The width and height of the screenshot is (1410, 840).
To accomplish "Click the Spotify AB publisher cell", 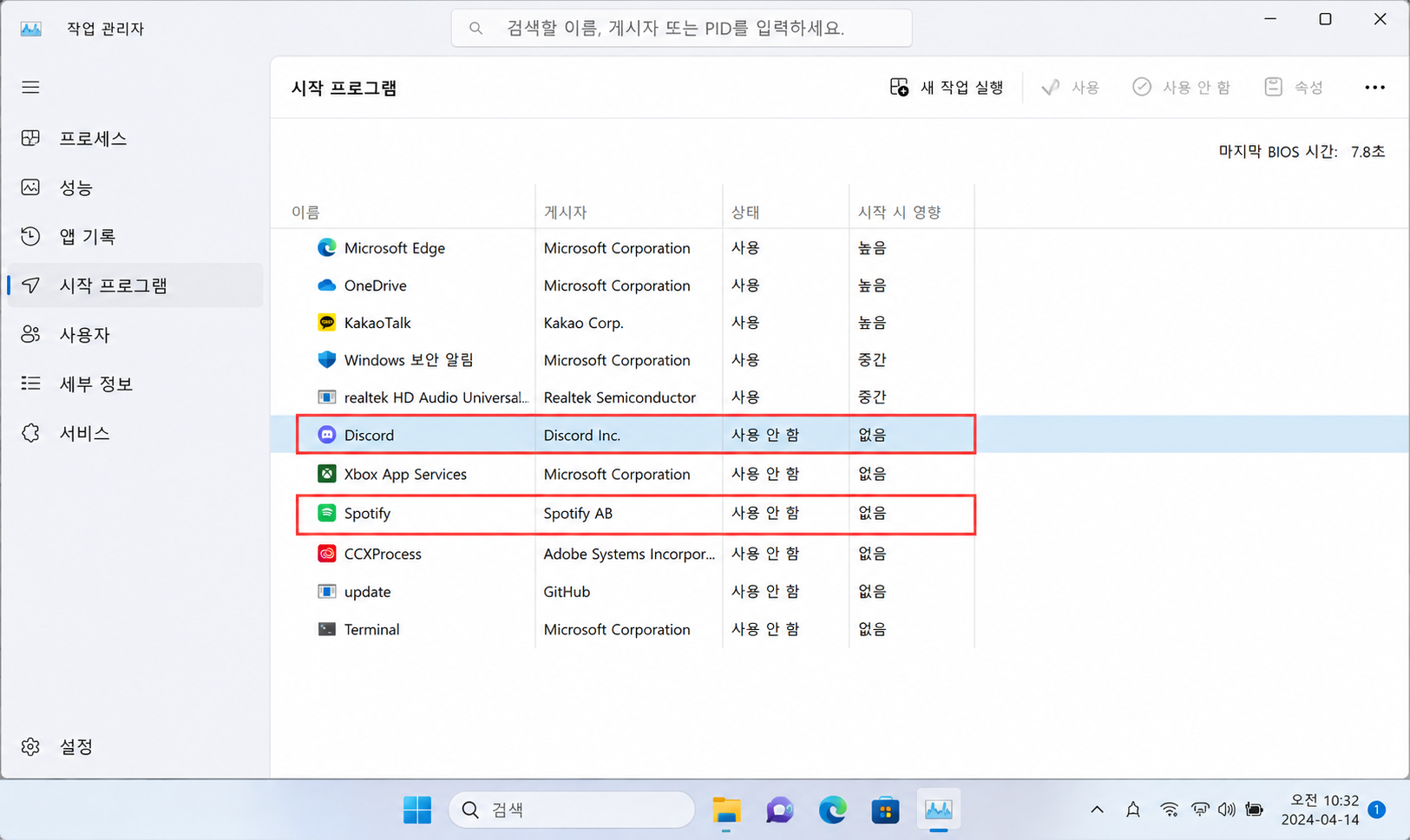I will click(578, 513).
